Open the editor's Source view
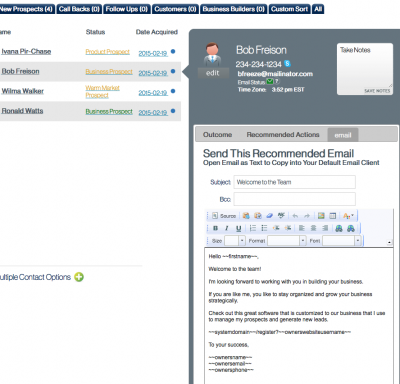Screen dimensions: 400x384 (224, 216)
